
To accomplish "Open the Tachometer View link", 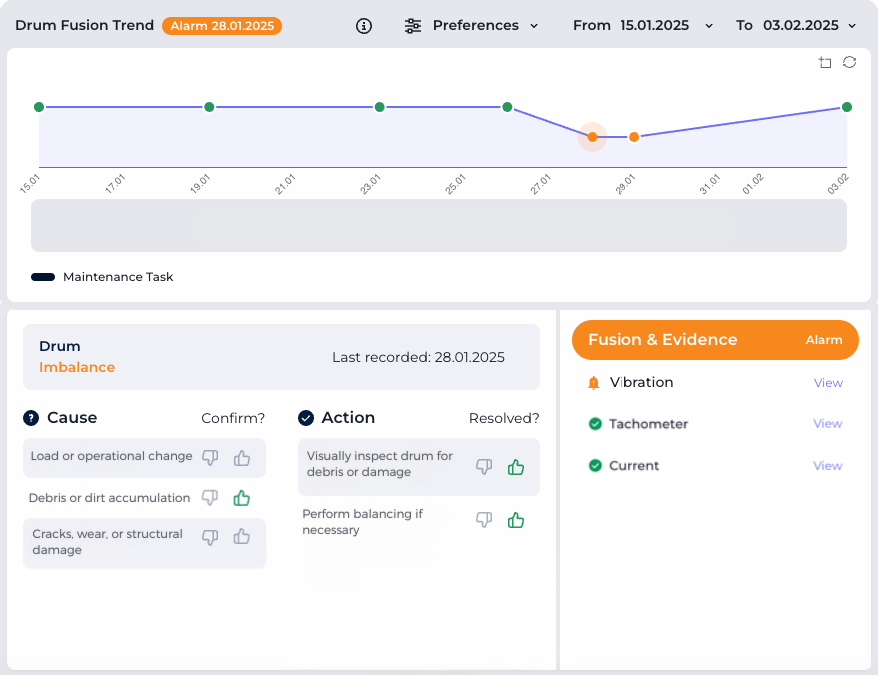I will click(x=828, y=423).
